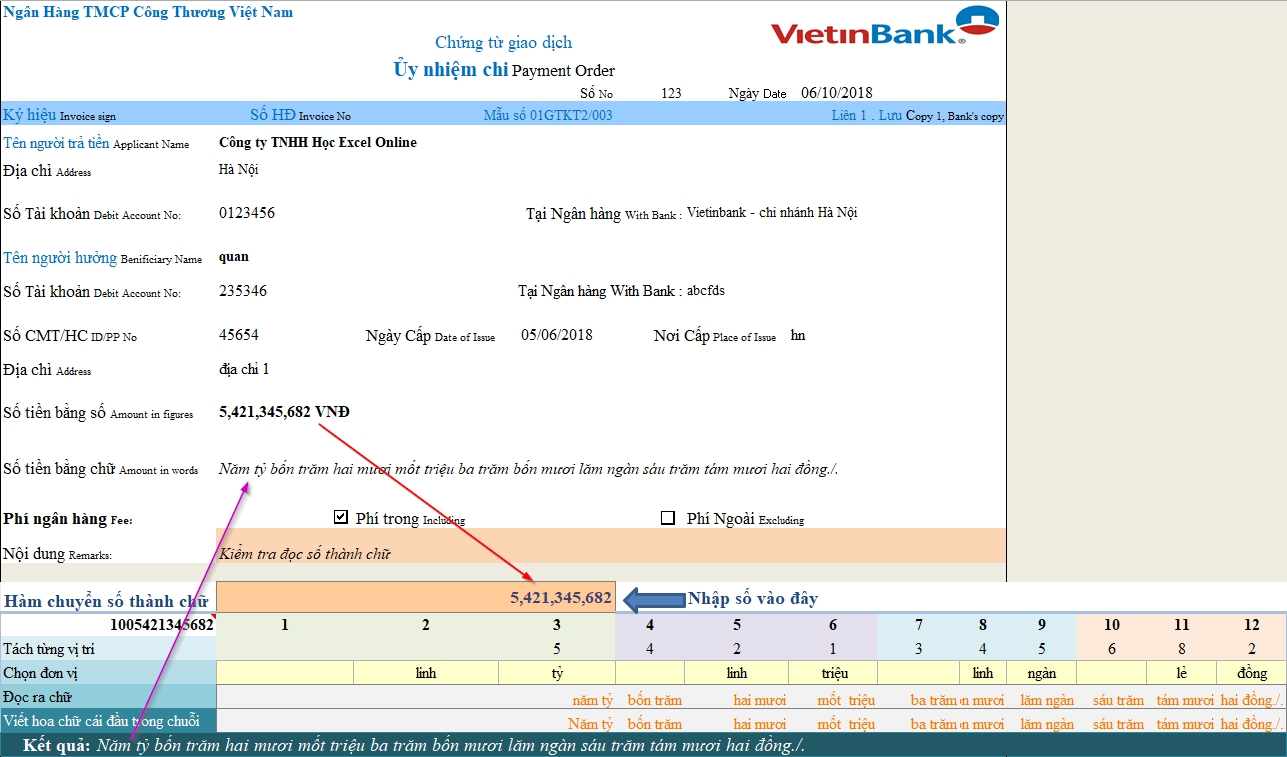Select 'sáu trăm' in the Đọc ra chữ row
This screenshot has height=757, width=1287.
click(x=1118, y=700)
